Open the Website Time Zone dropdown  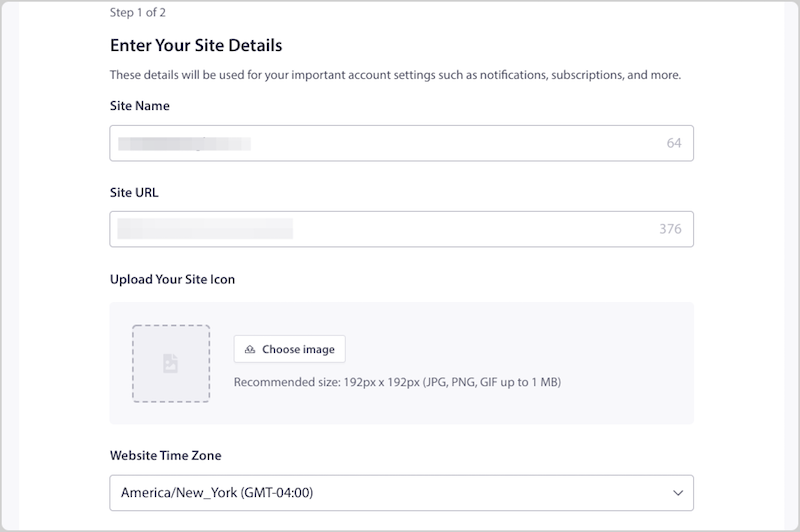(401, 493)
